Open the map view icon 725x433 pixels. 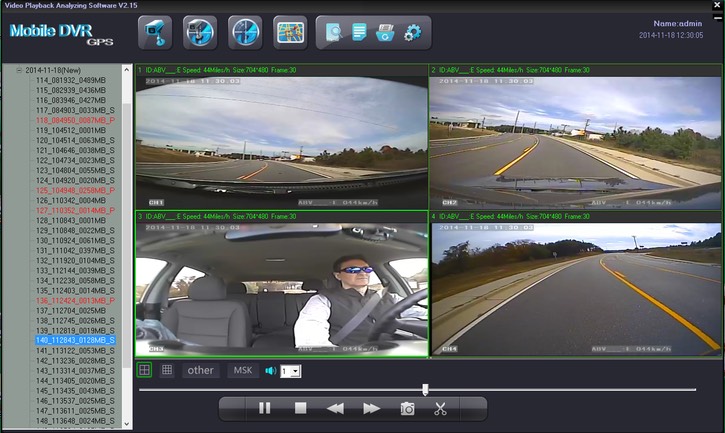click(291, 32)
